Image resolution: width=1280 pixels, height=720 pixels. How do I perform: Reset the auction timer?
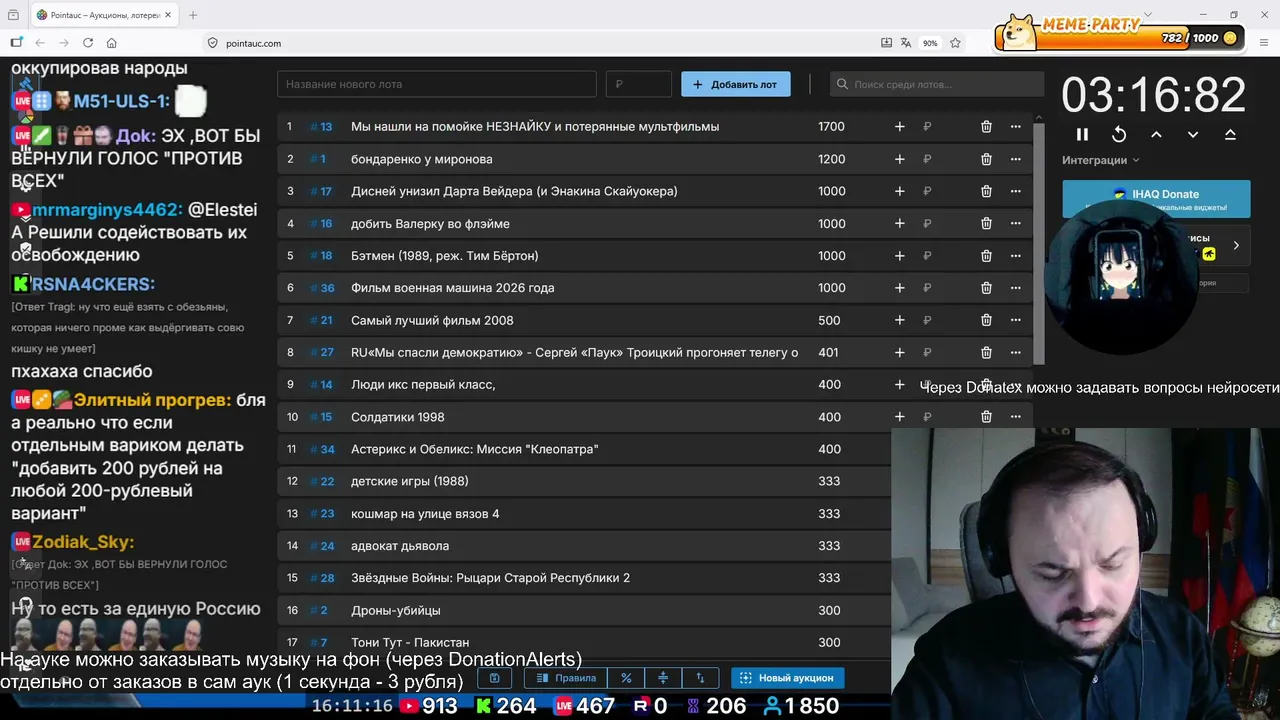1119,134
